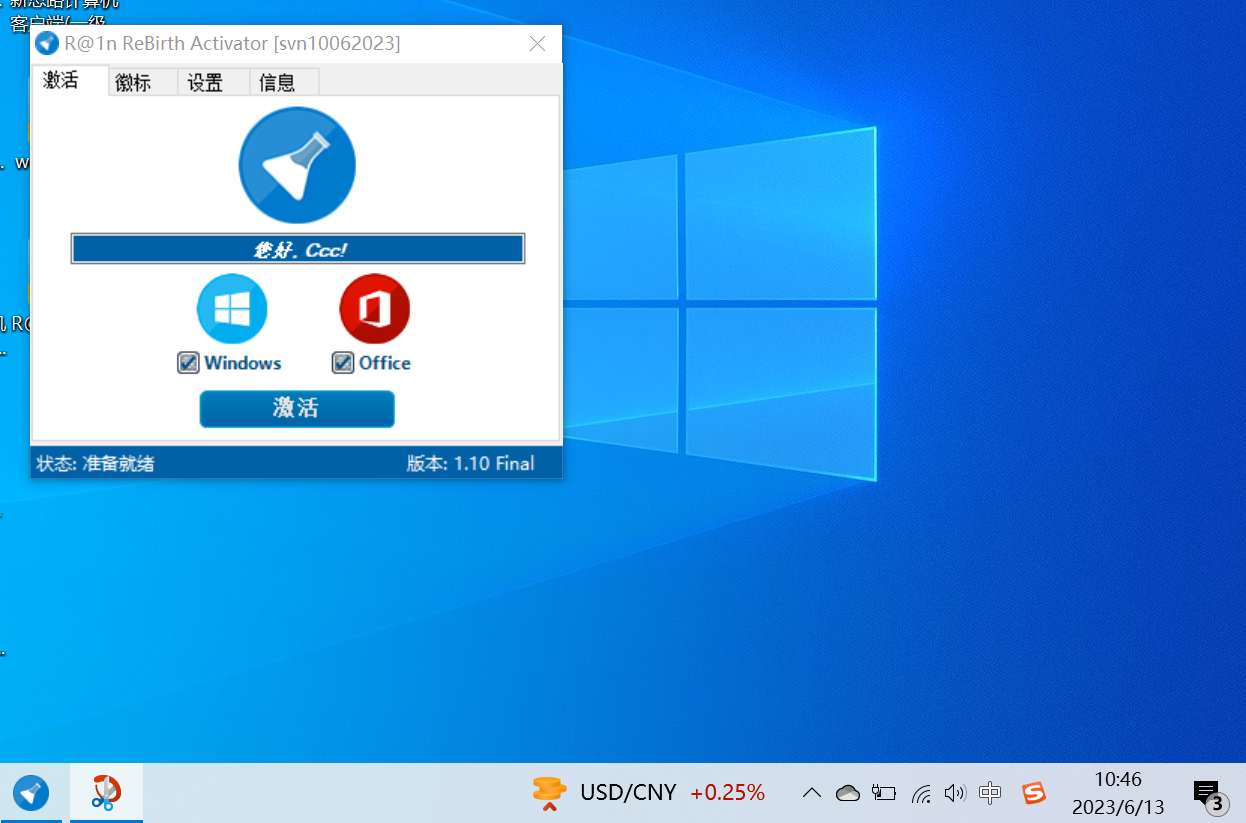Open the USD/CNY +0.25% taskbar widget

(649, 793)
